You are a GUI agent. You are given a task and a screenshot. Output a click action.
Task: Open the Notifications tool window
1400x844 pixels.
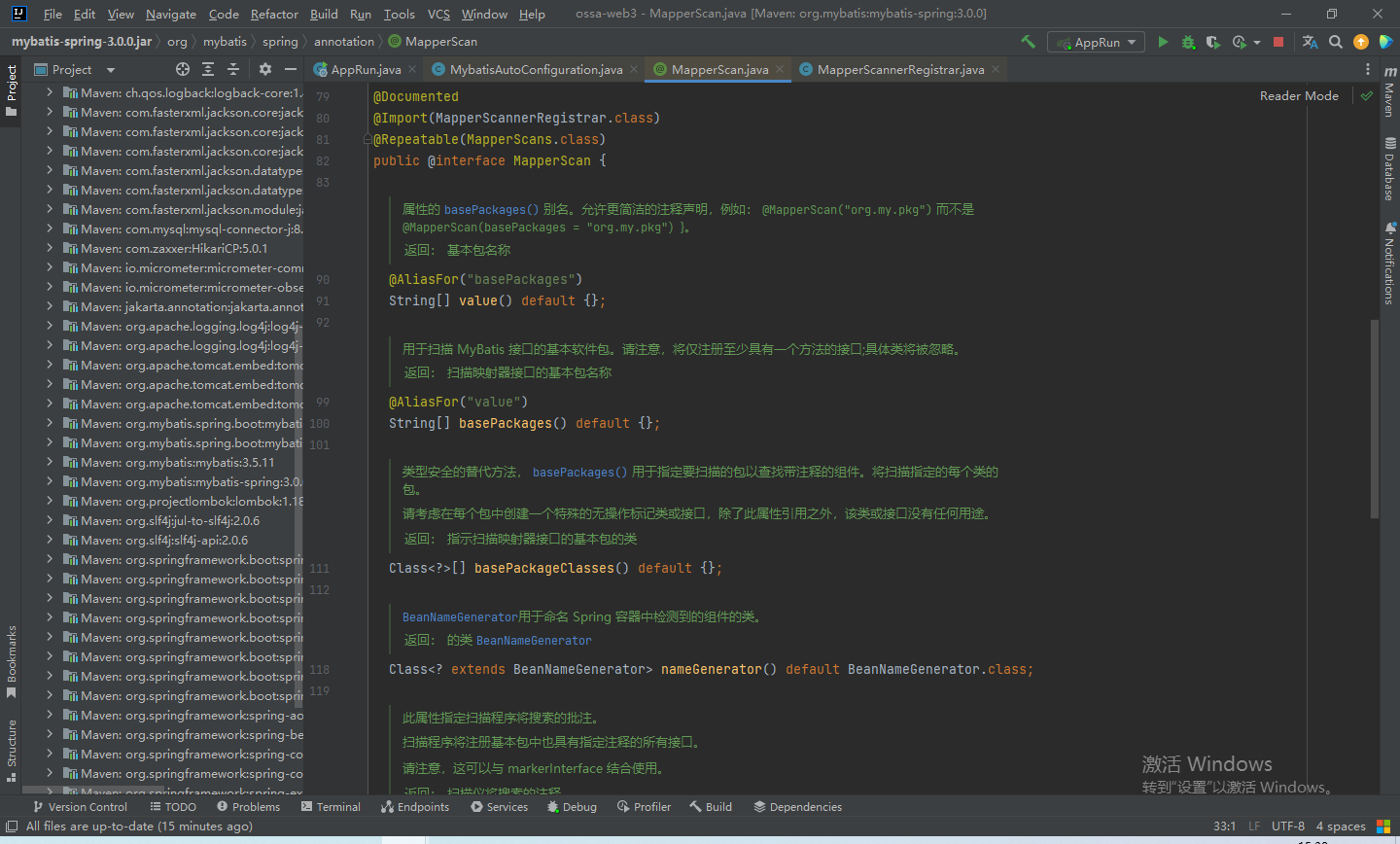pyautogui.click(x=1389, y=263)
